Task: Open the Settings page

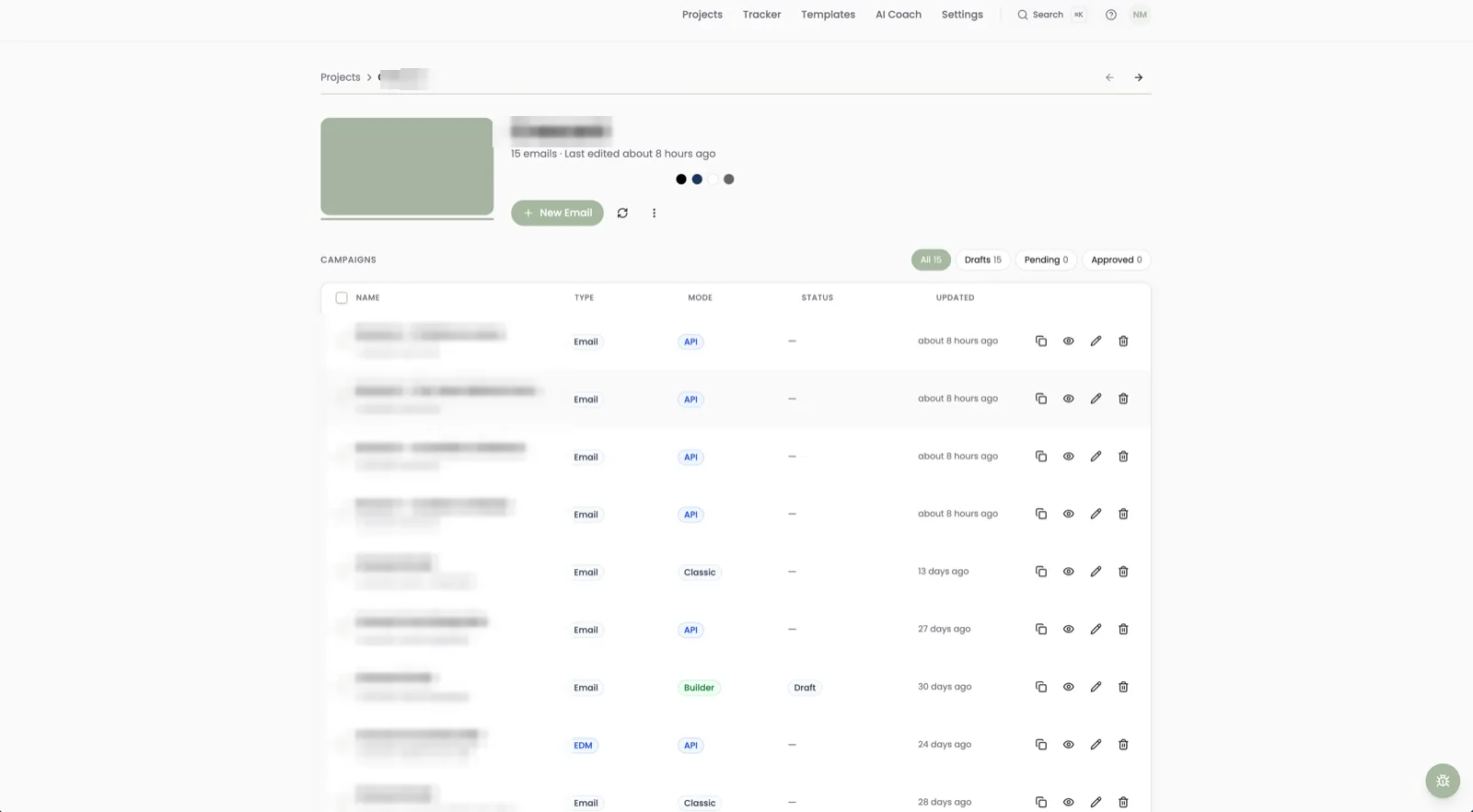Action: pos(962,15)
